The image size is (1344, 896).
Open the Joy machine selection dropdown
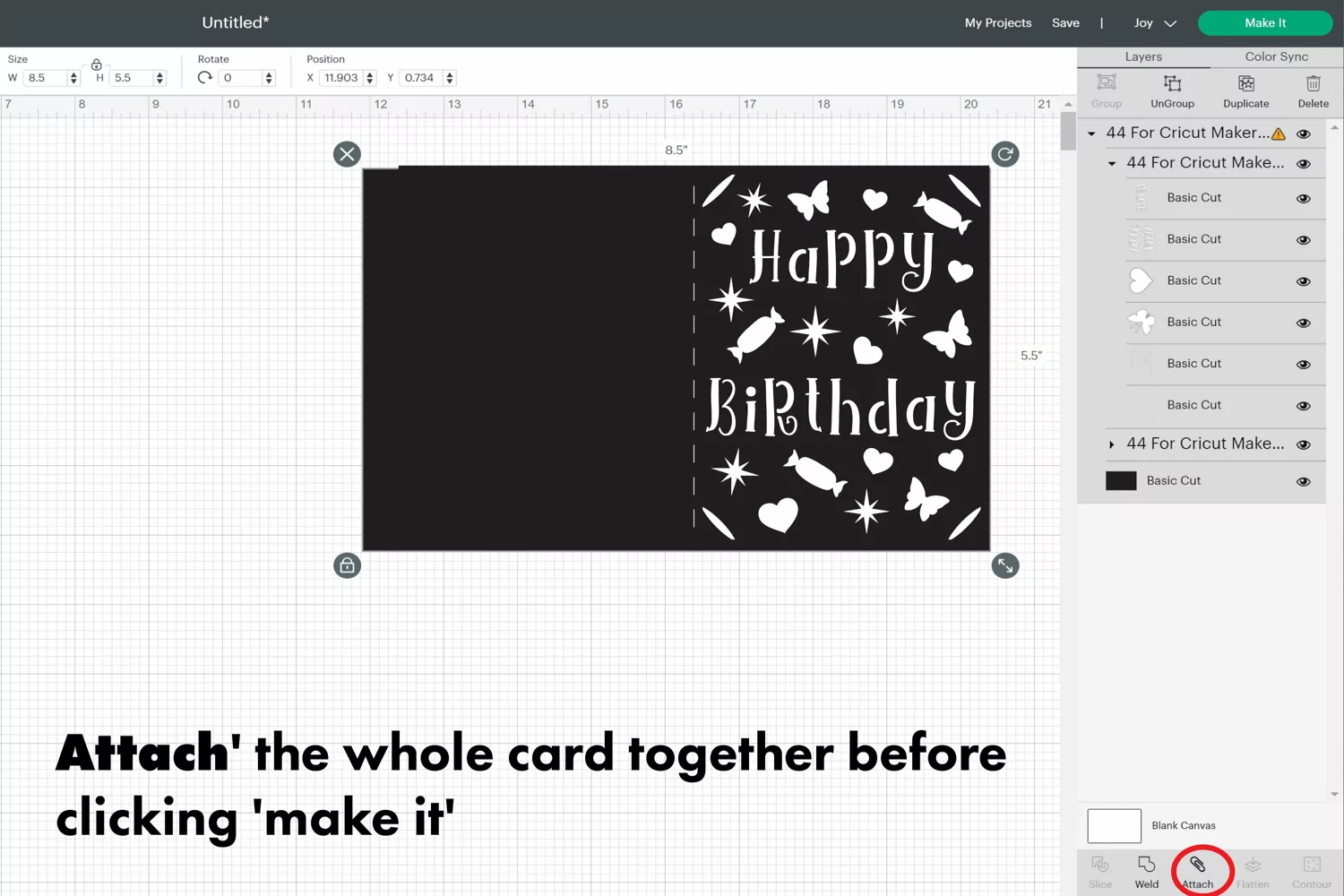(1155, 23)
